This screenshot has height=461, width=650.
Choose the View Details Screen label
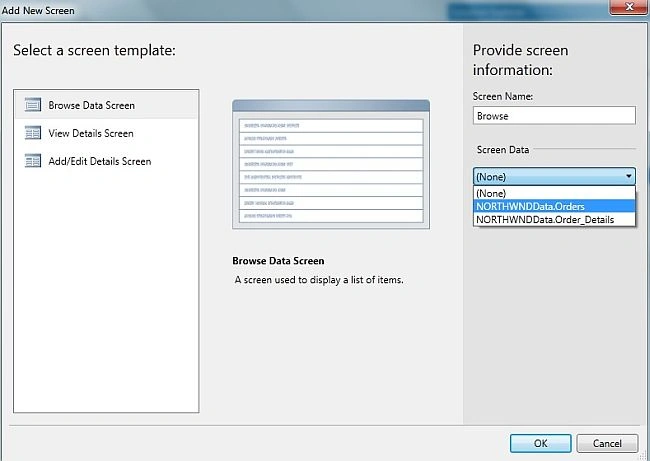tap(91, 133)
